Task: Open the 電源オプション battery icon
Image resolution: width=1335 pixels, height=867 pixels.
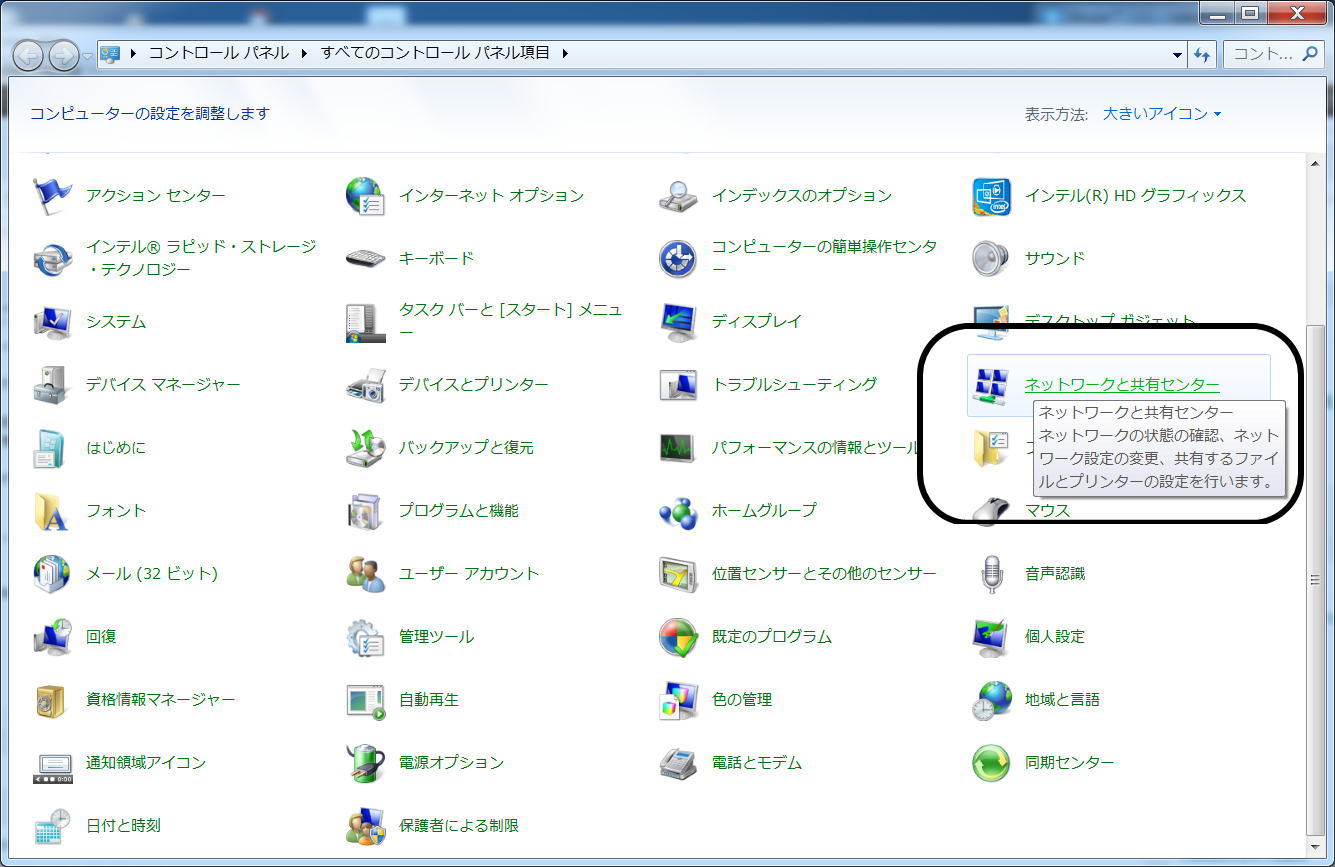Action: (365, 763)
